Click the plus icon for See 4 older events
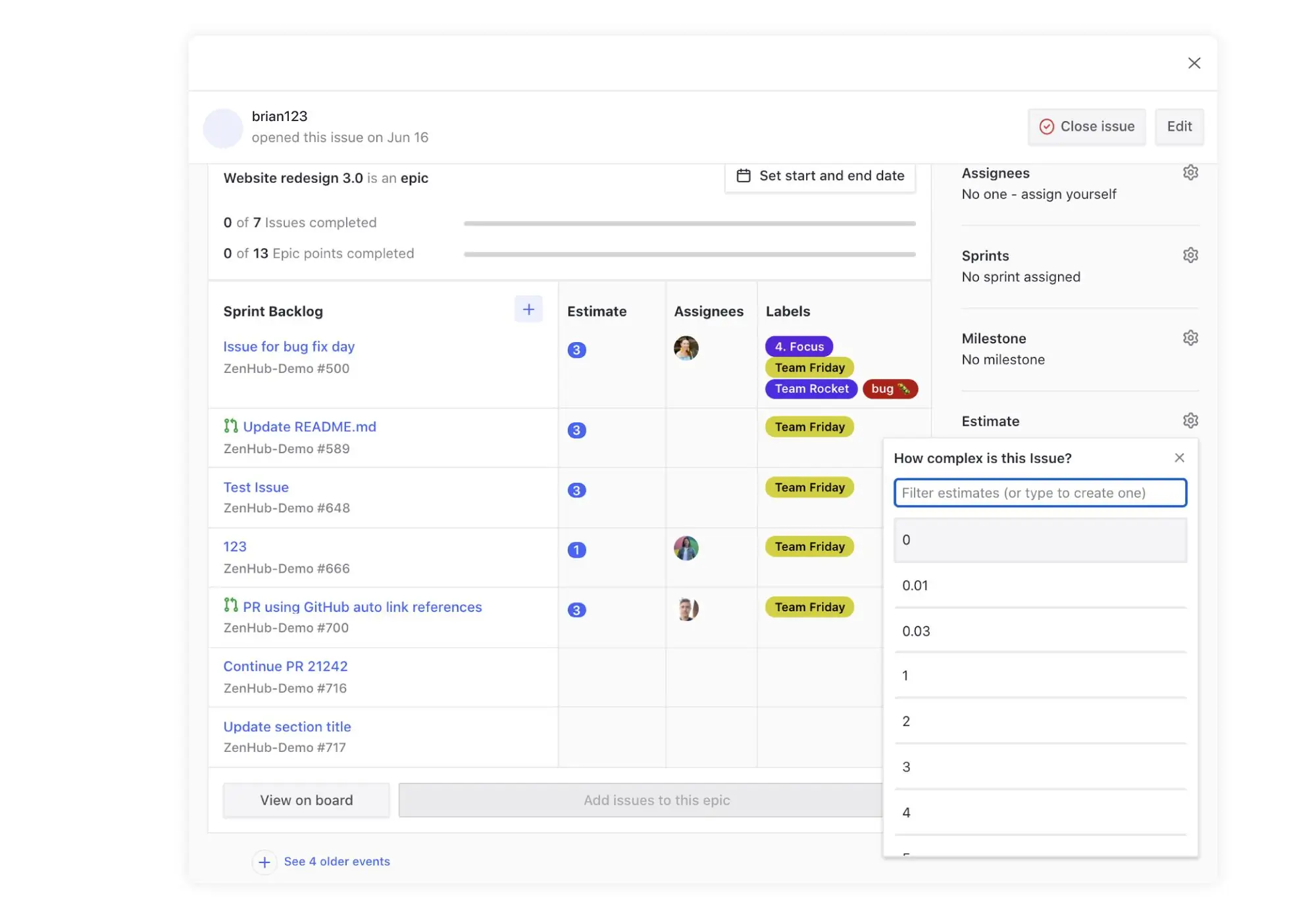The width and height of the screenshot is (1316, 915). click(265, 862)
